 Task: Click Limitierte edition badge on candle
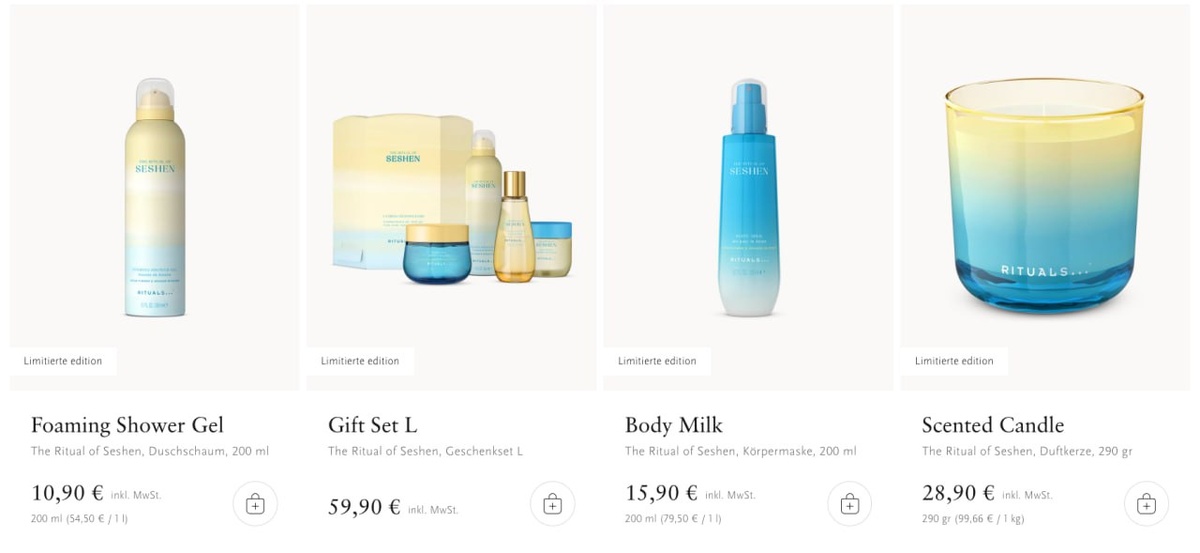pyautogui.click(x=954, y=361)
